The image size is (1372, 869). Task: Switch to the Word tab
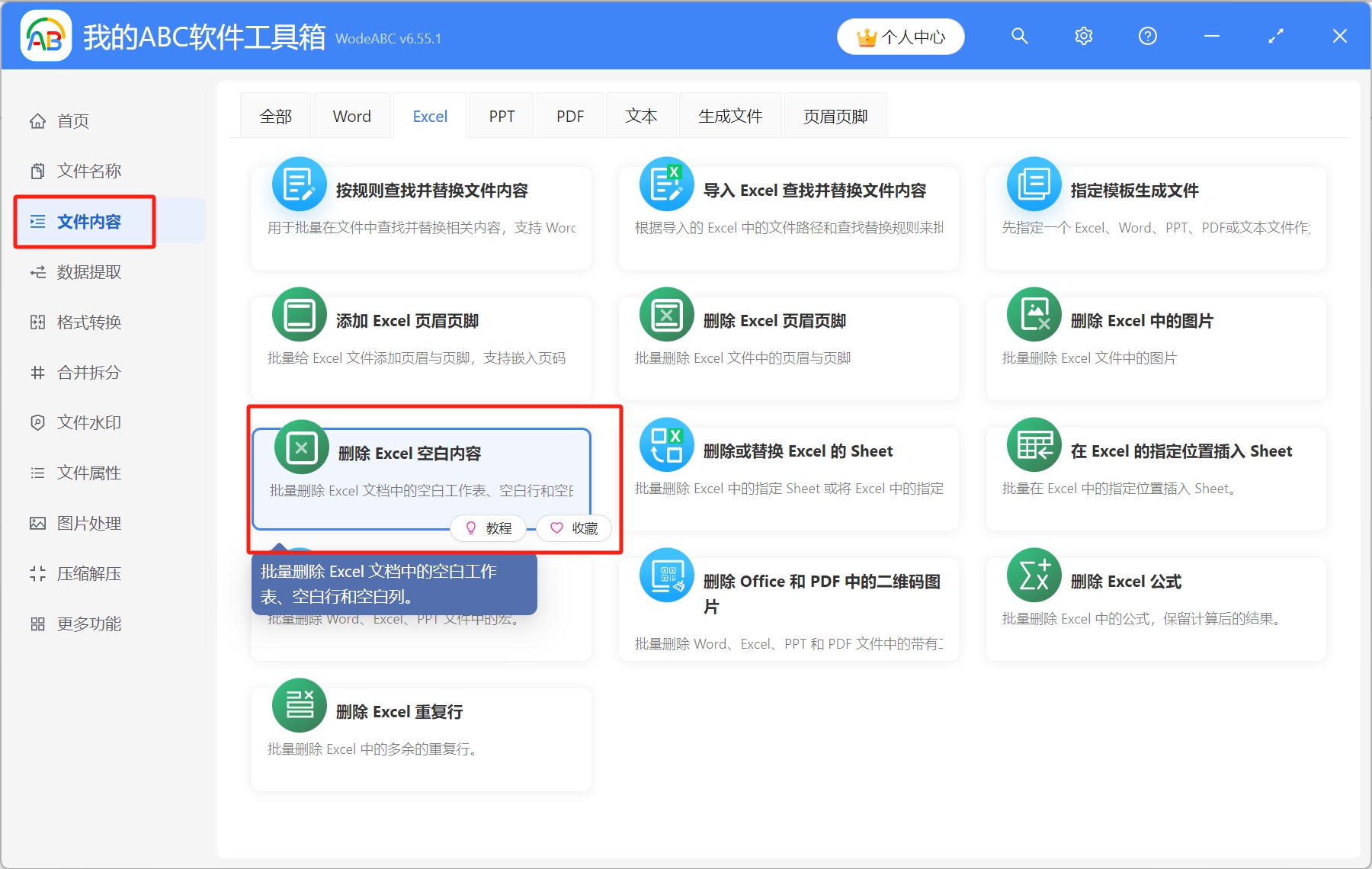point(351,115)
